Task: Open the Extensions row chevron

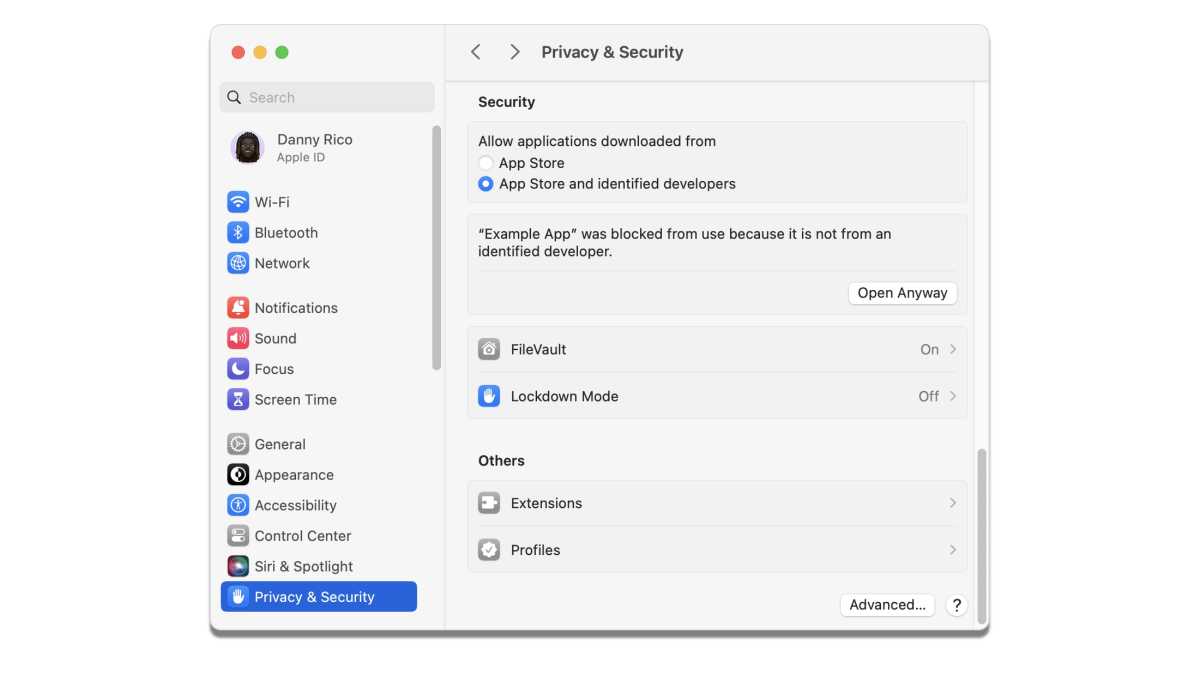Action: pyautogui.click(x=953, y=503)
